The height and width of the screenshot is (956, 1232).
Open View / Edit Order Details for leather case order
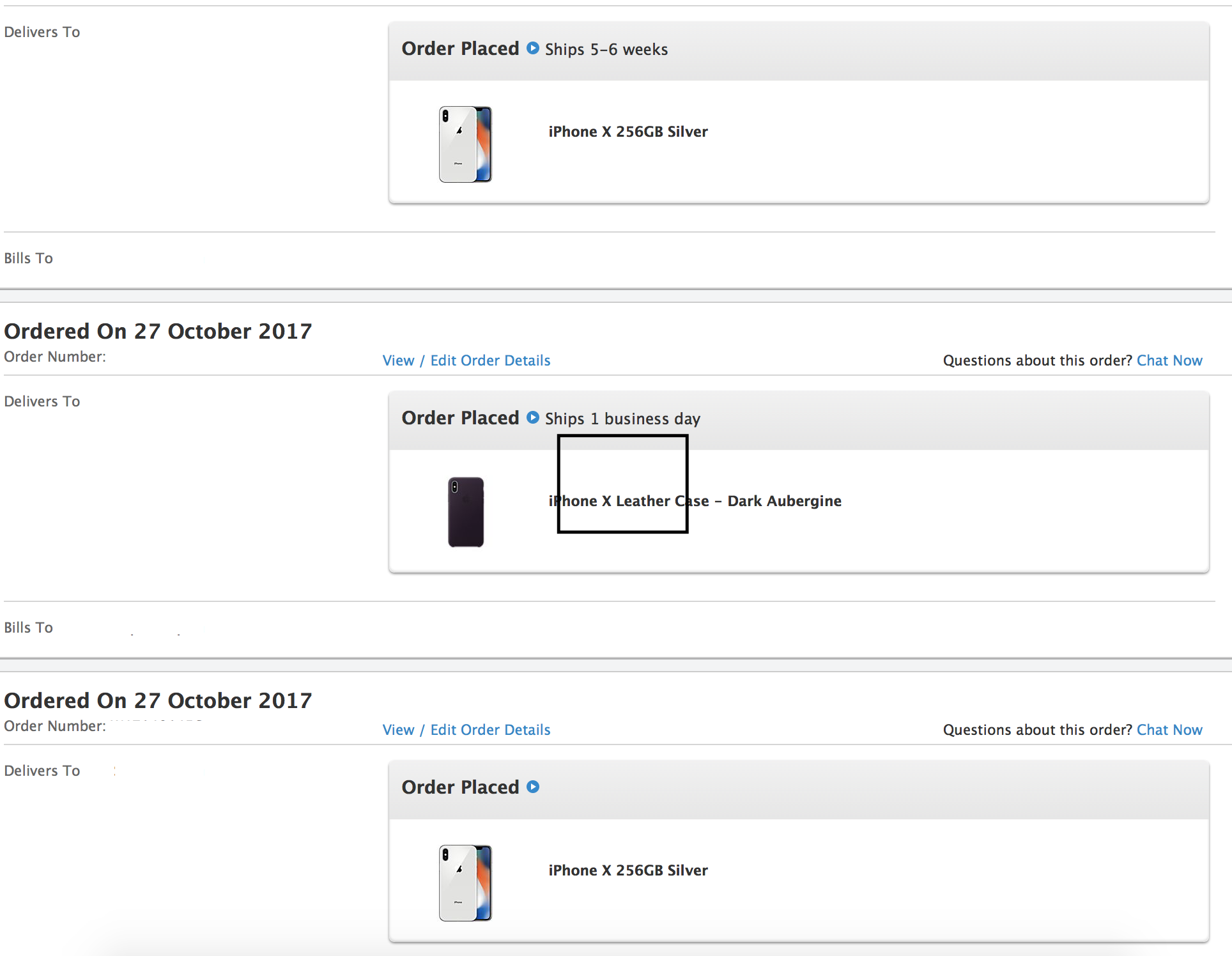pos(466,360)
